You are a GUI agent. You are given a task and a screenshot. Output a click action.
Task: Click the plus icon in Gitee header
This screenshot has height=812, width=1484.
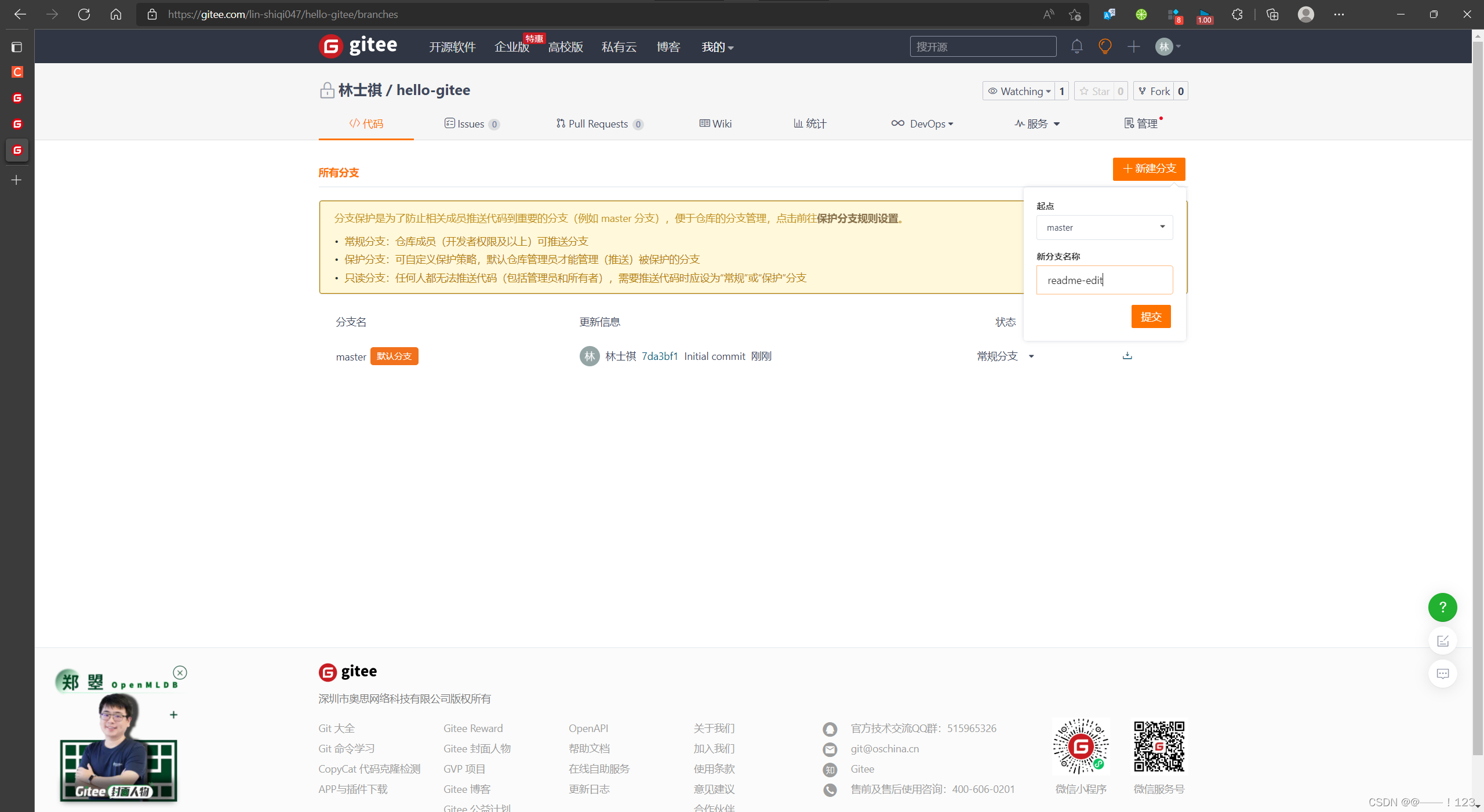coord(1133,46)
